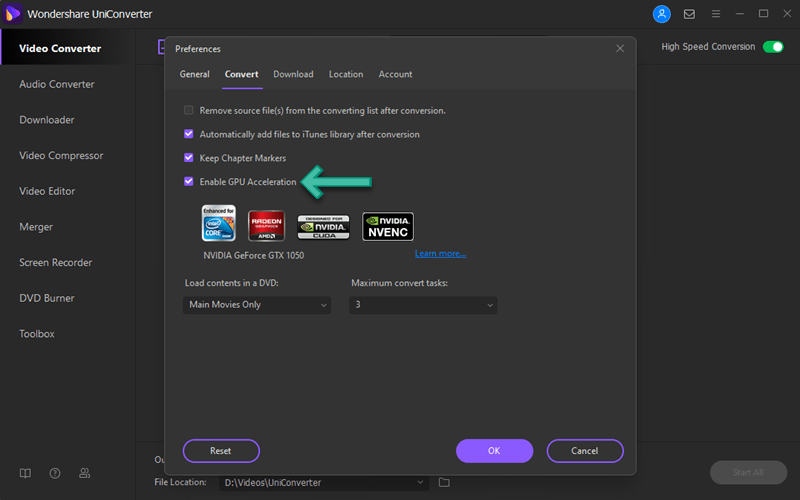
Task: Uncheck Keep Chapter Markers
Action: 188,157
